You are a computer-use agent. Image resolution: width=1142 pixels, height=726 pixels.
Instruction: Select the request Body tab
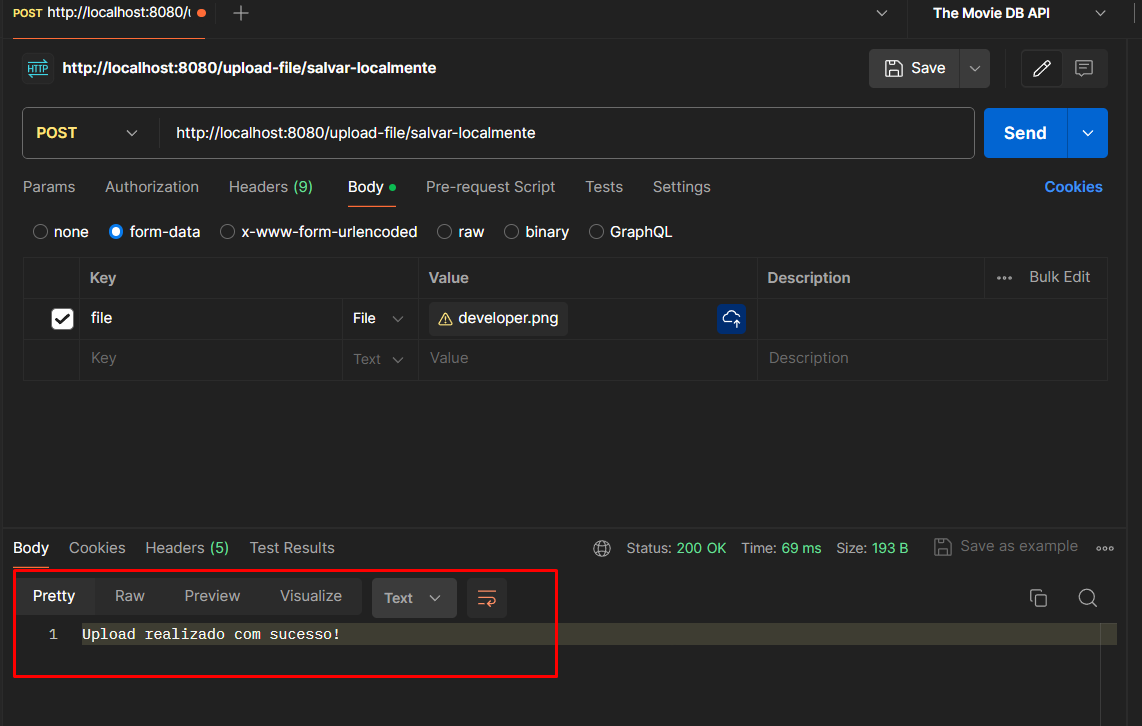click(x=371, y=187)
